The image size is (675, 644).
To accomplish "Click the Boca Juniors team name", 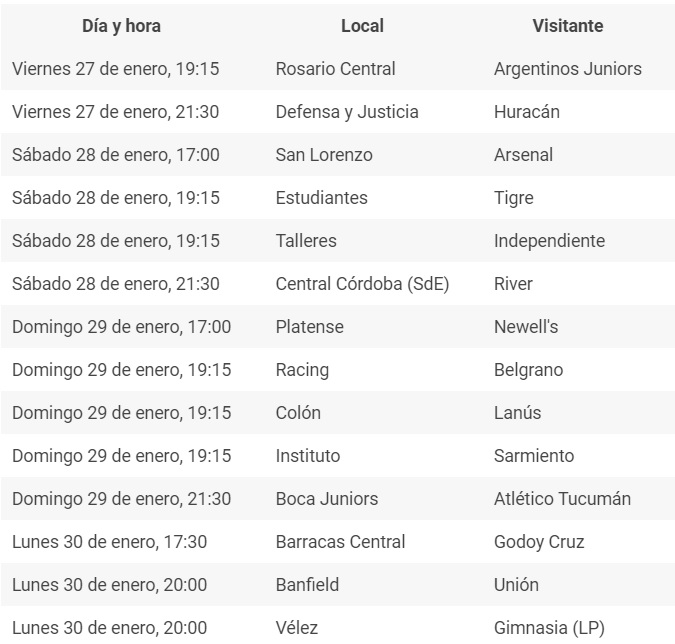I will [327, 499].
